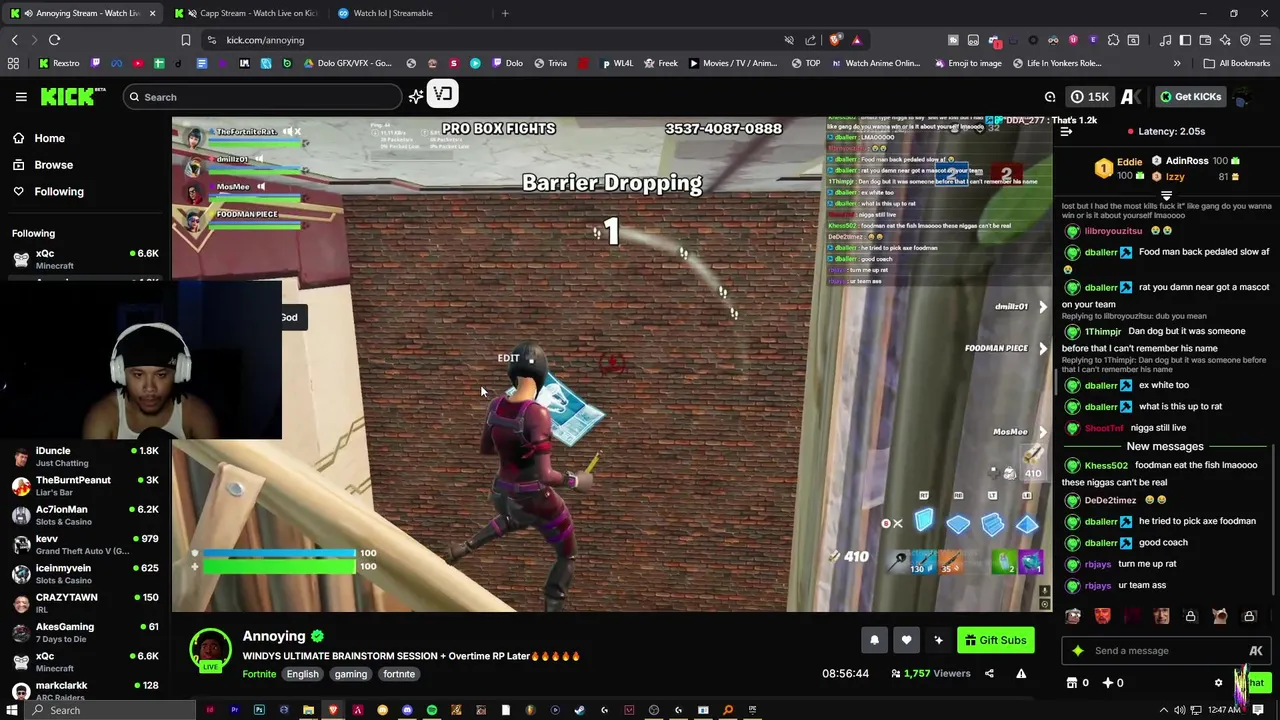Open the Brave shields lion icon
Viewport: 1280px width, 720px height.
(836, 40)
